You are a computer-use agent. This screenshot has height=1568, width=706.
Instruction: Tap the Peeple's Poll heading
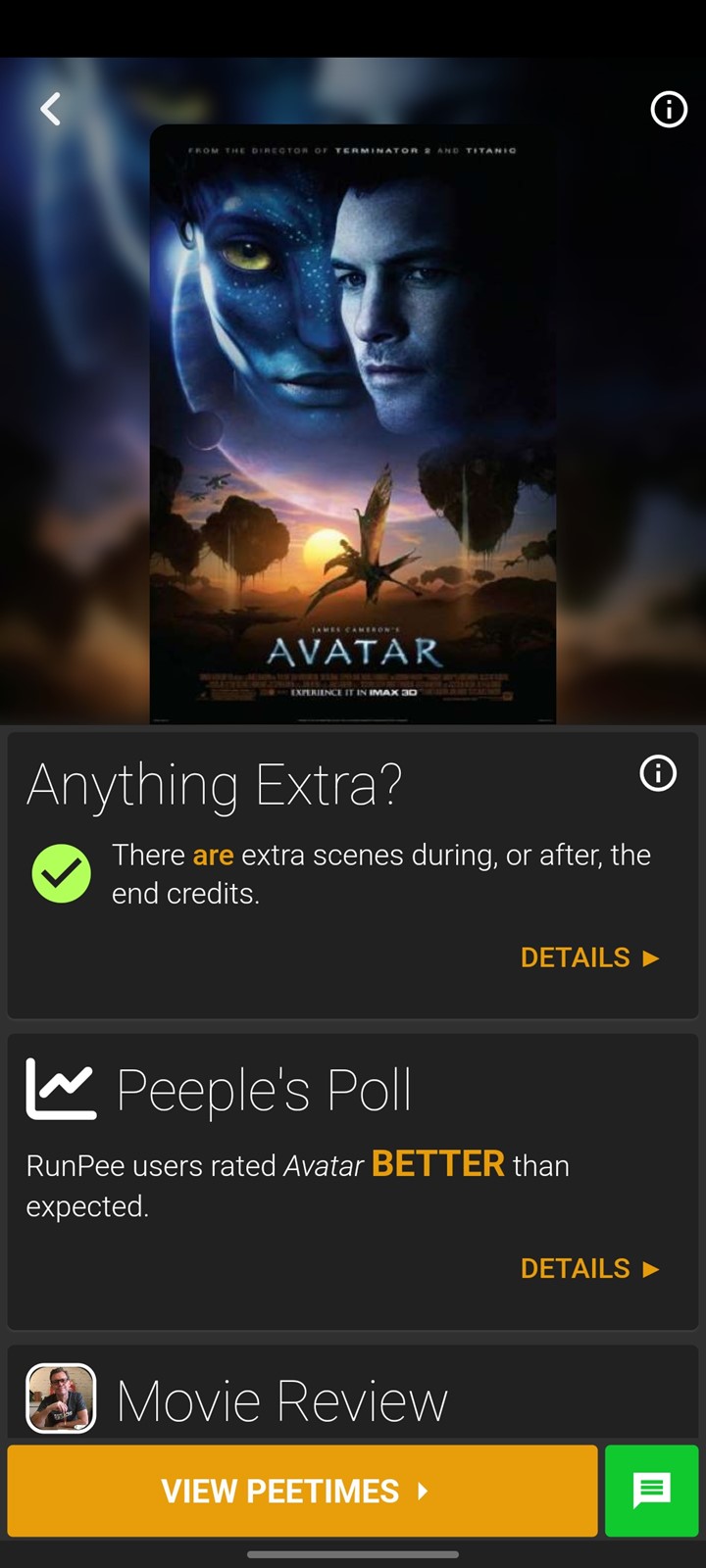coord(264,1090)
